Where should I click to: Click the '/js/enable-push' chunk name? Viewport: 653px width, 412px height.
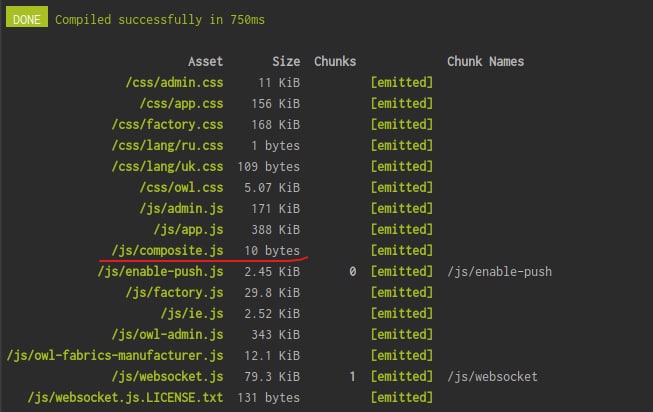click(x=499, y=272)
